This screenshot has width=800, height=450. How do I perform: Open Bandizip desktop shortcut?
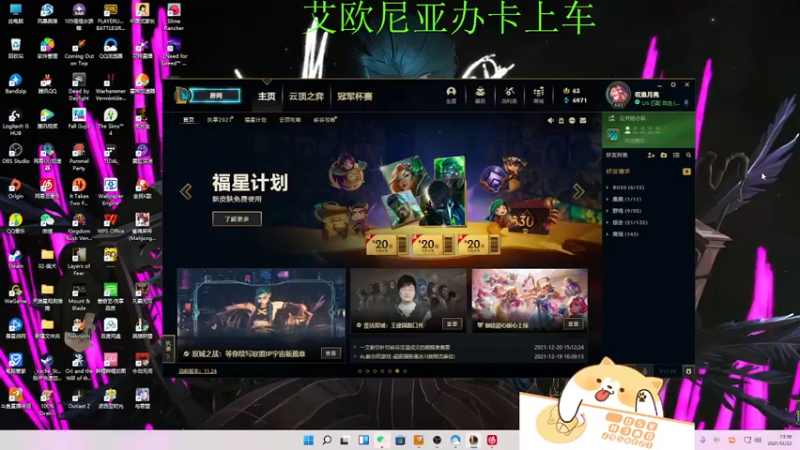[16, 83]
